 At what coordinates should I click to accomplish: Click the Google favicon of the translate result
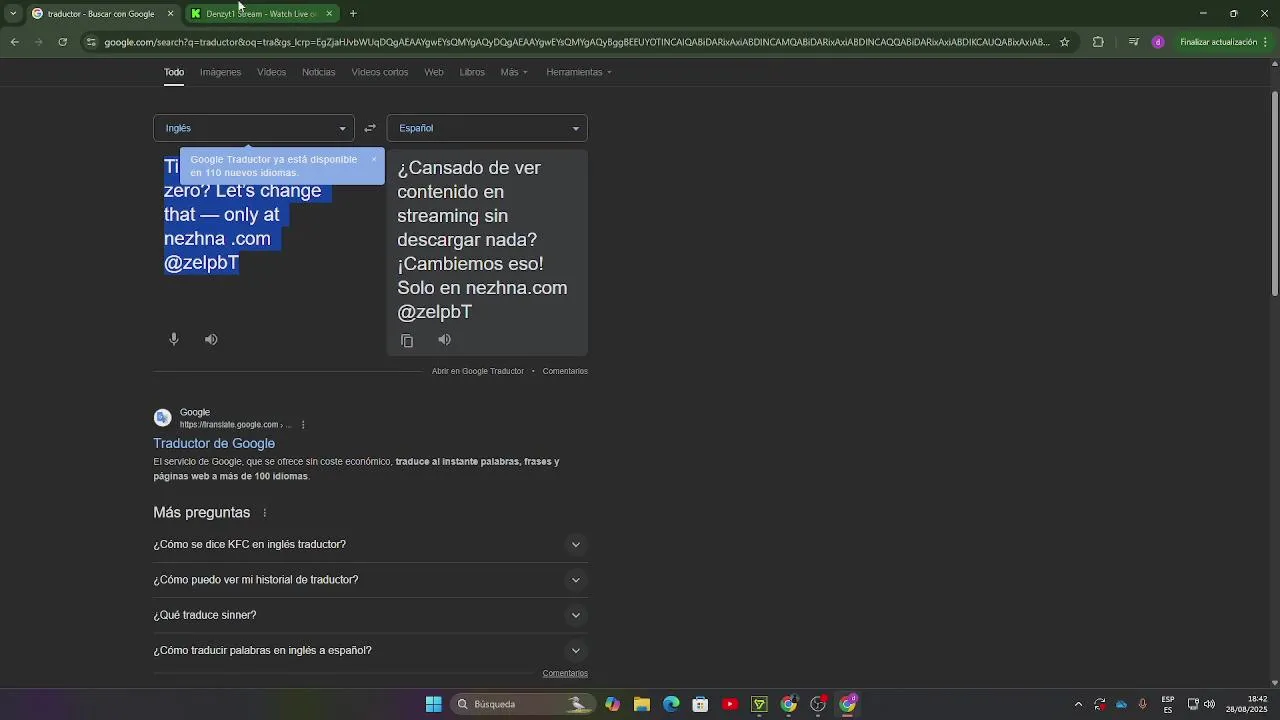click(x=162, y=418)
